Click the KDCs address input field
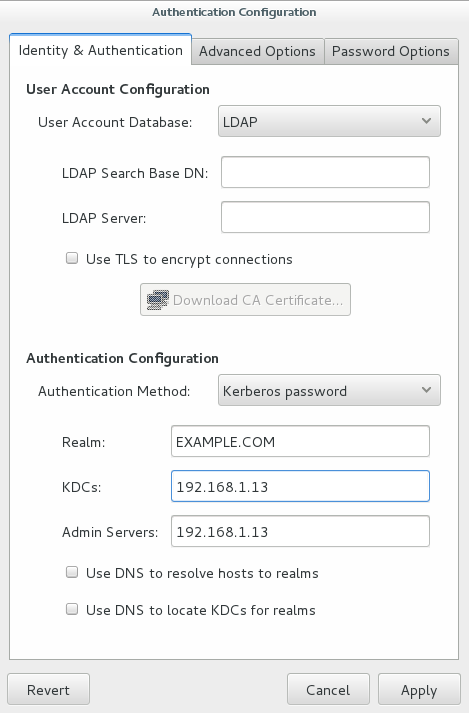 pos(300,487)
